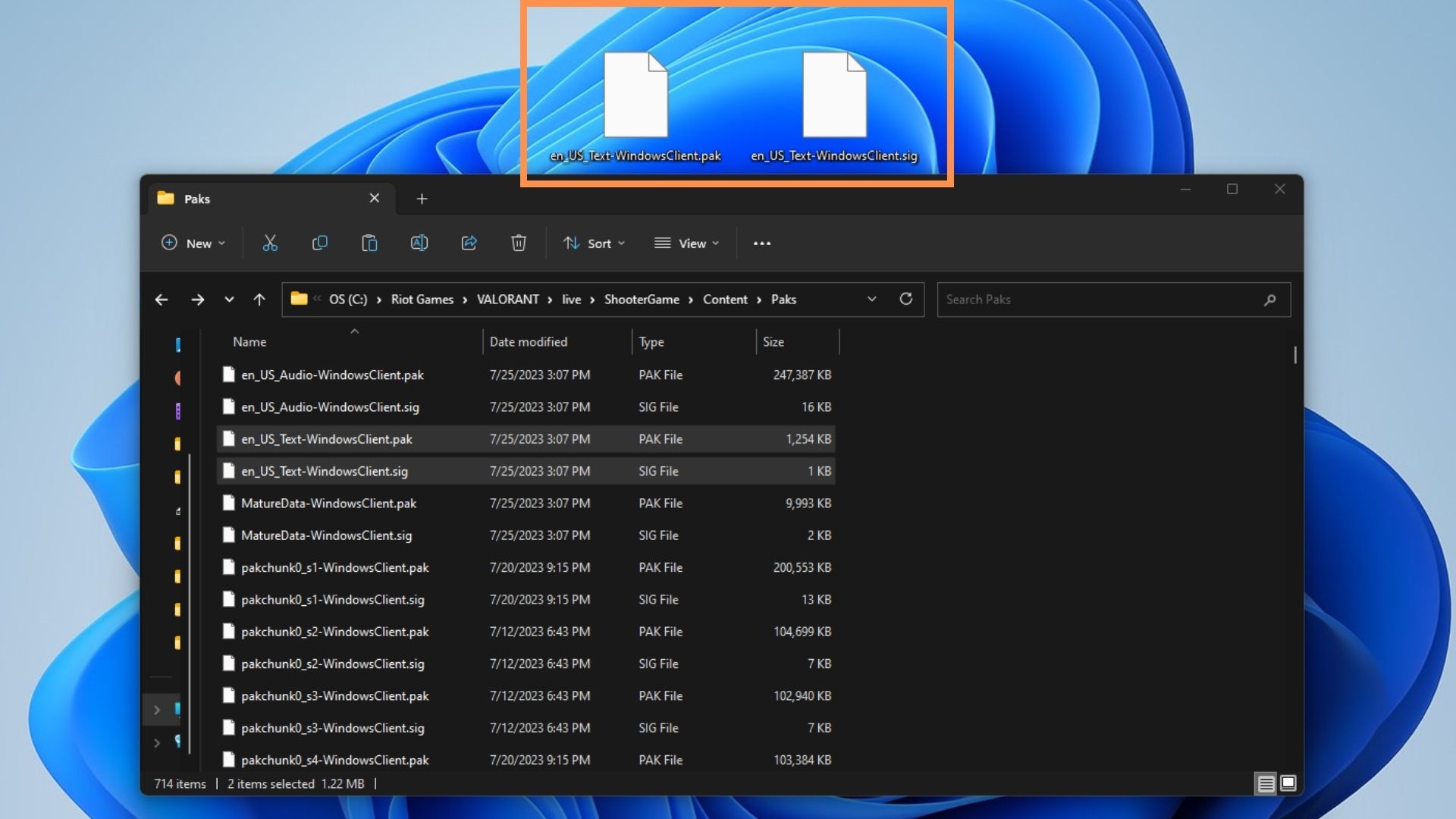Click the Delete trash can icon
Viewport: 1456px width, 819px height.
point(519,243)
